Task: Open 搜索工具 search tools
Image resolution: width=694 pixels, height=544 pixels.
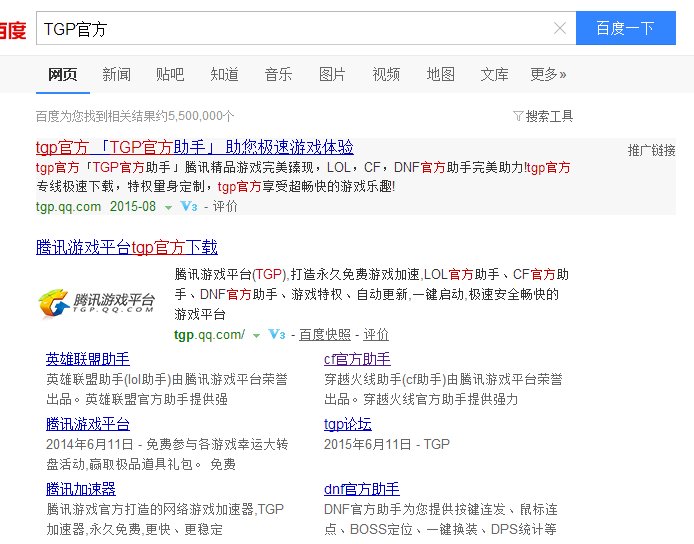Action: click(543, 116)
